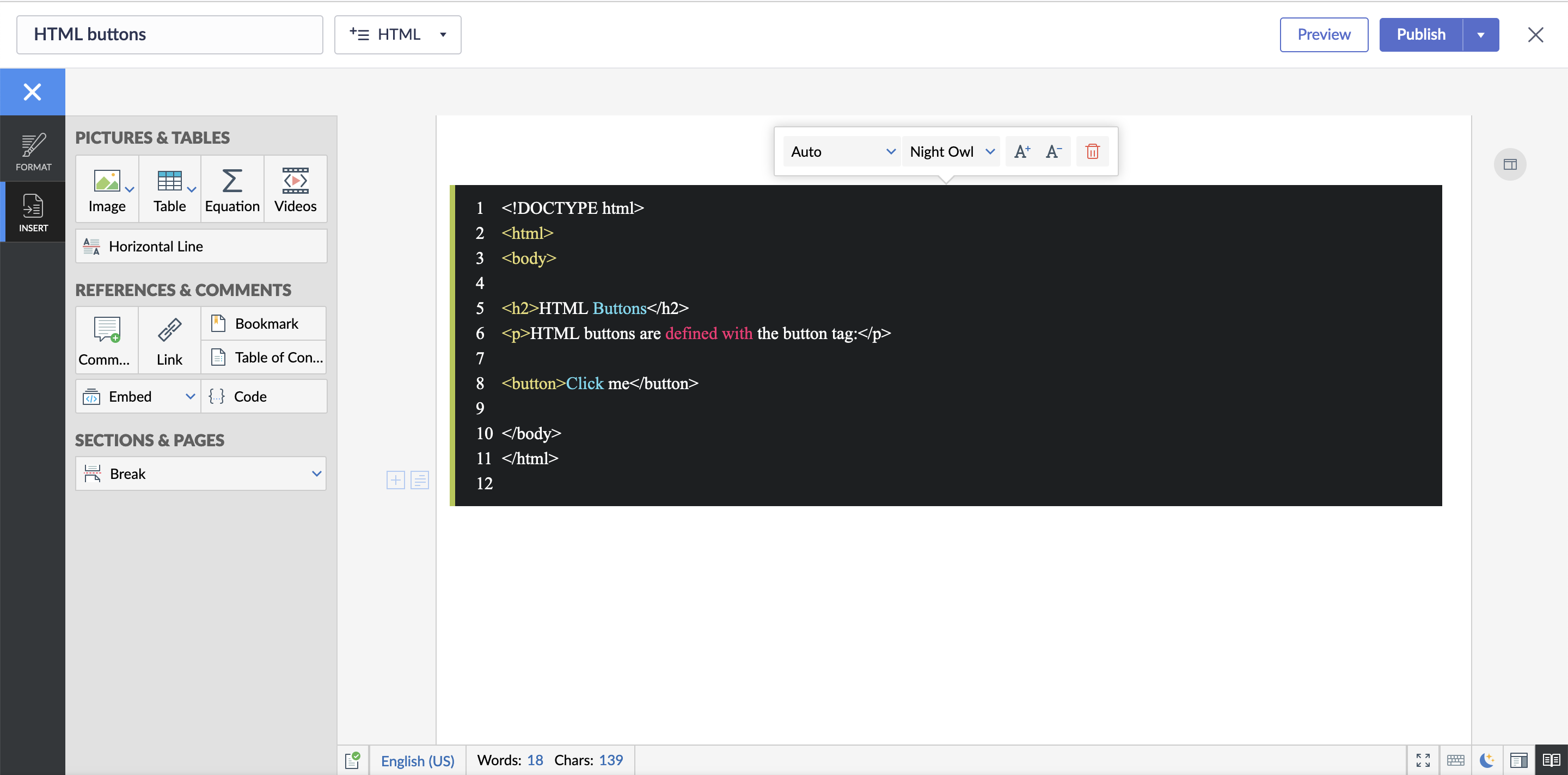The width and height of the screenshot is (1568, 775).
Task: Switch to the Format tab in the sidebar
Action: pyautogui.click(x=33, y=151)
